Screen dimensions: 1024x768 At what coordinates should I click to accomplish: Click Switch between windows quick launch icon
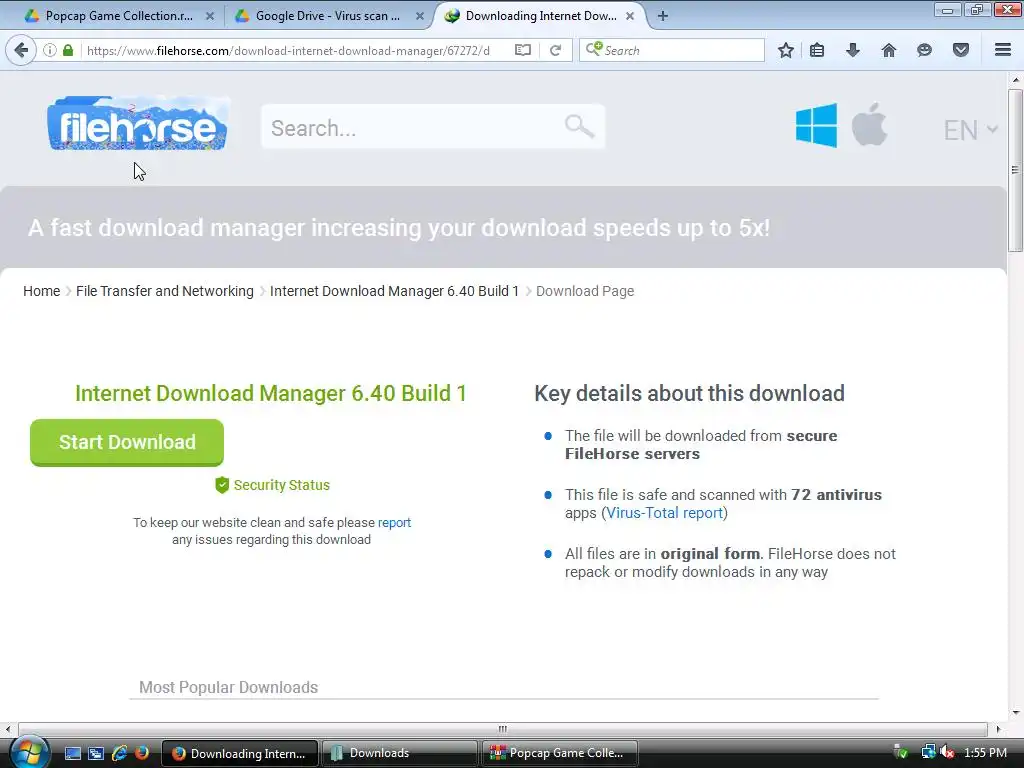pos(96,753)
